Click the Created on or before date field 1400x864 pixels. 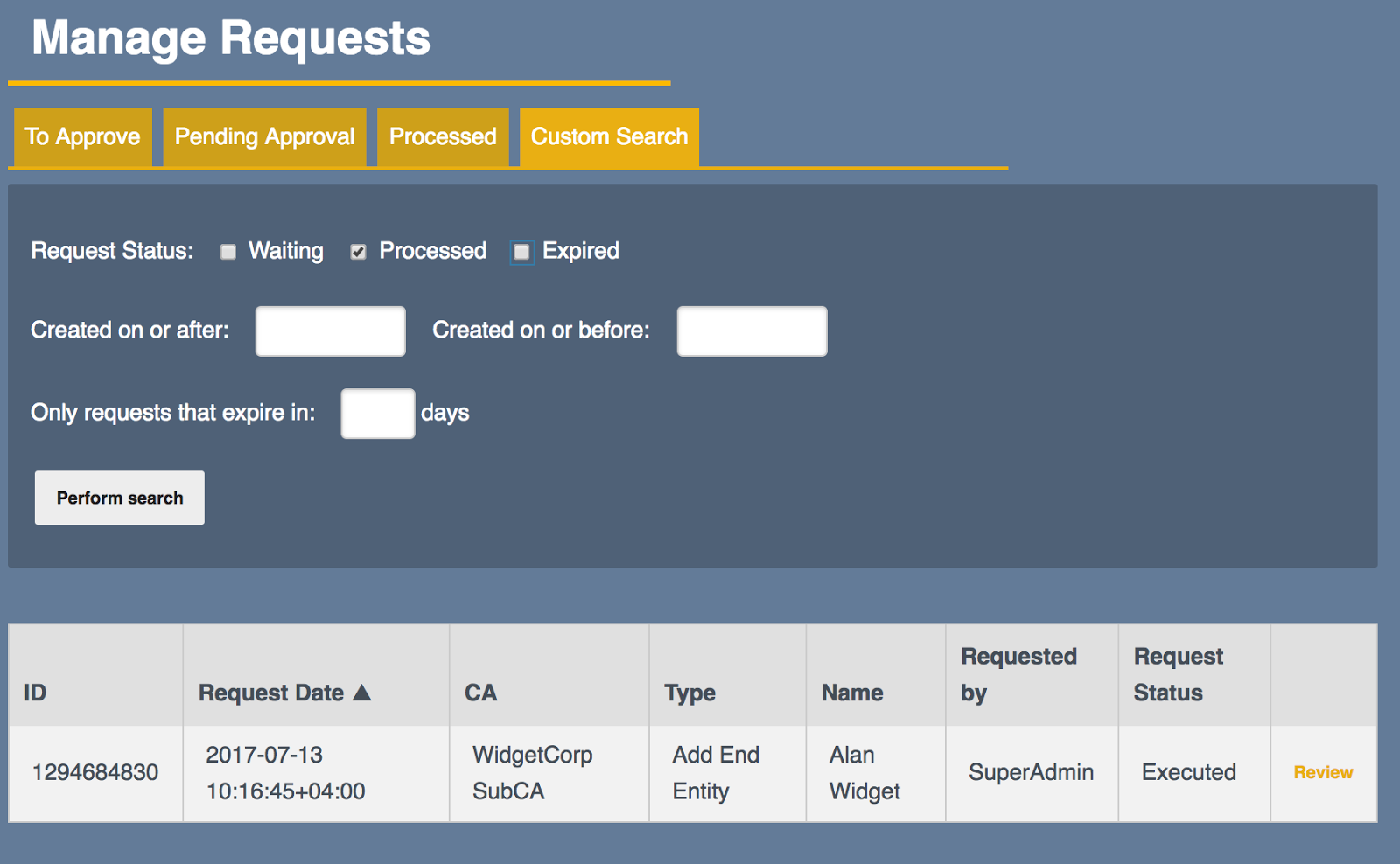point(752,331)
